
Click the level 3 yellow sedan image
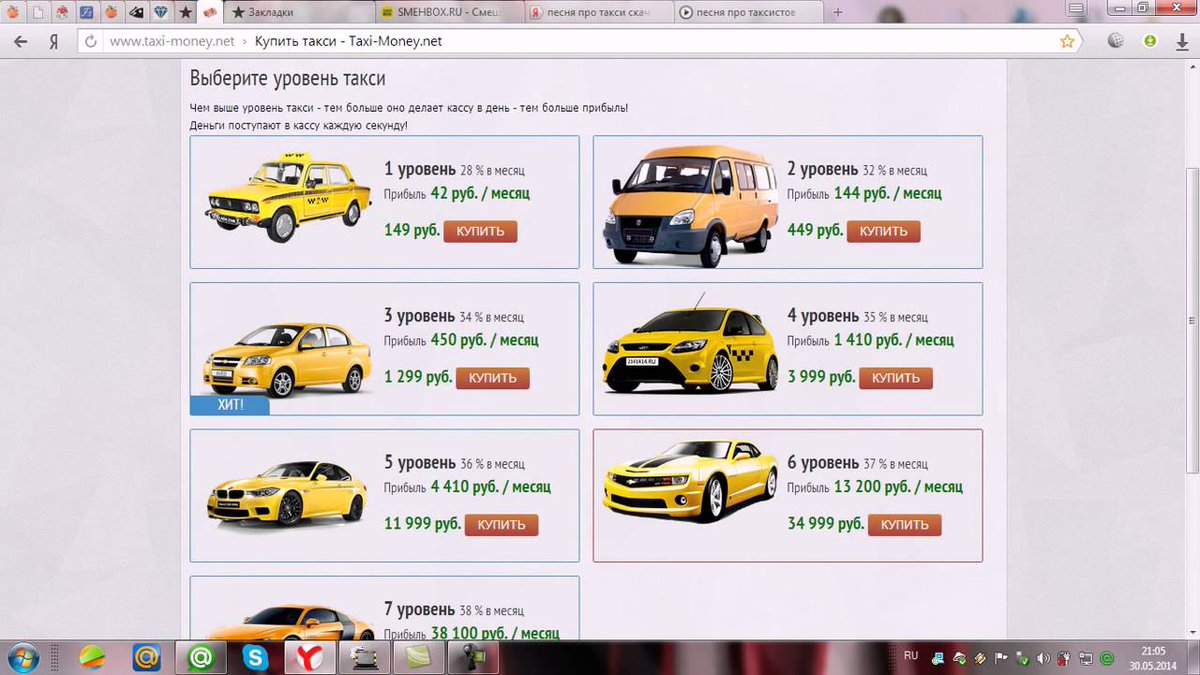click(x=288, y=360)
